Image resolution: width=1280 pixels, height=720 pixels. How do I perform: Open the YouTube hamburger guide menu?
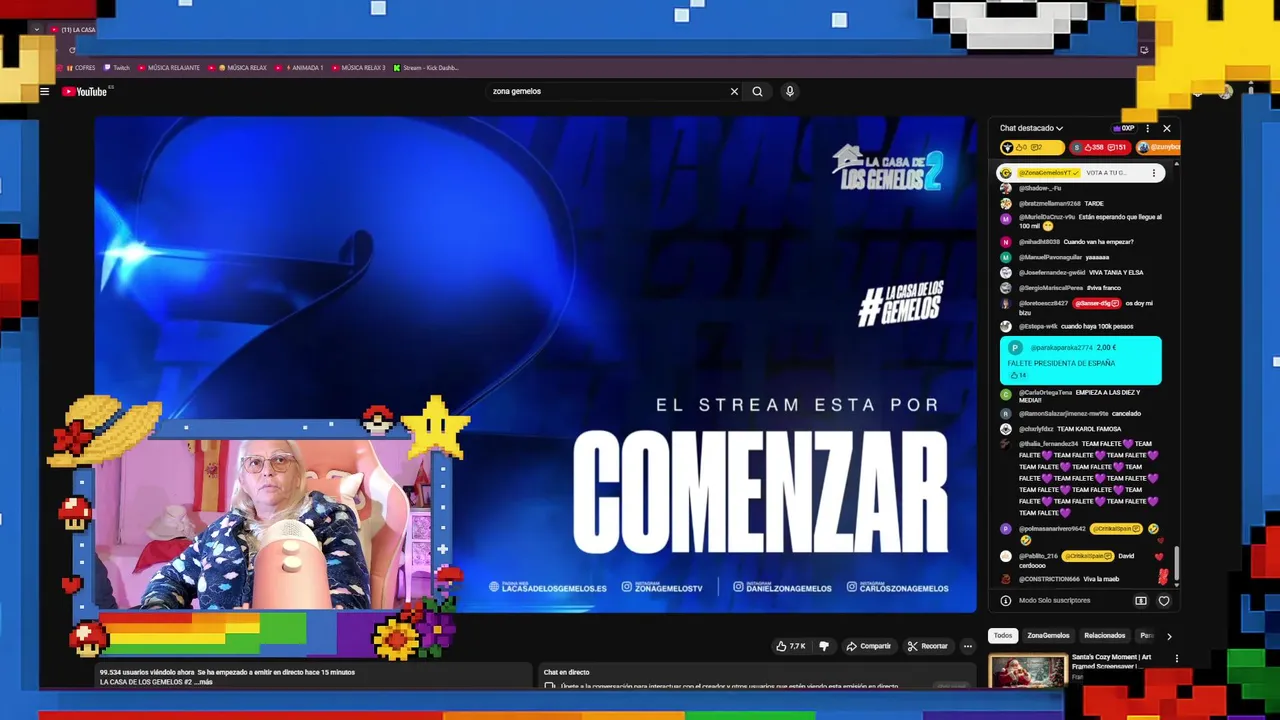(44, 91)
